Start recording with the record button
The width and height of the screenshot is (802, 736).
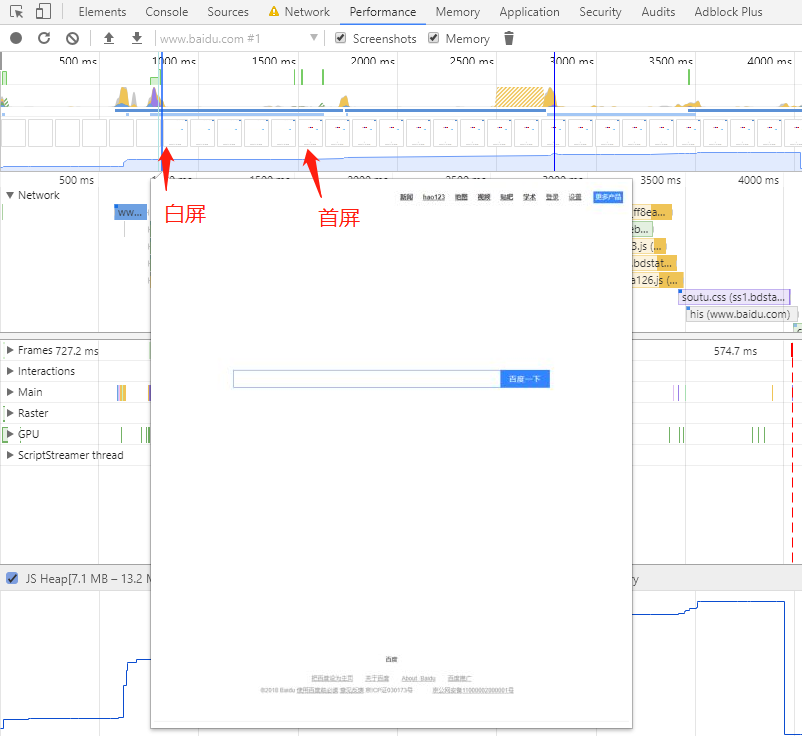16,38
